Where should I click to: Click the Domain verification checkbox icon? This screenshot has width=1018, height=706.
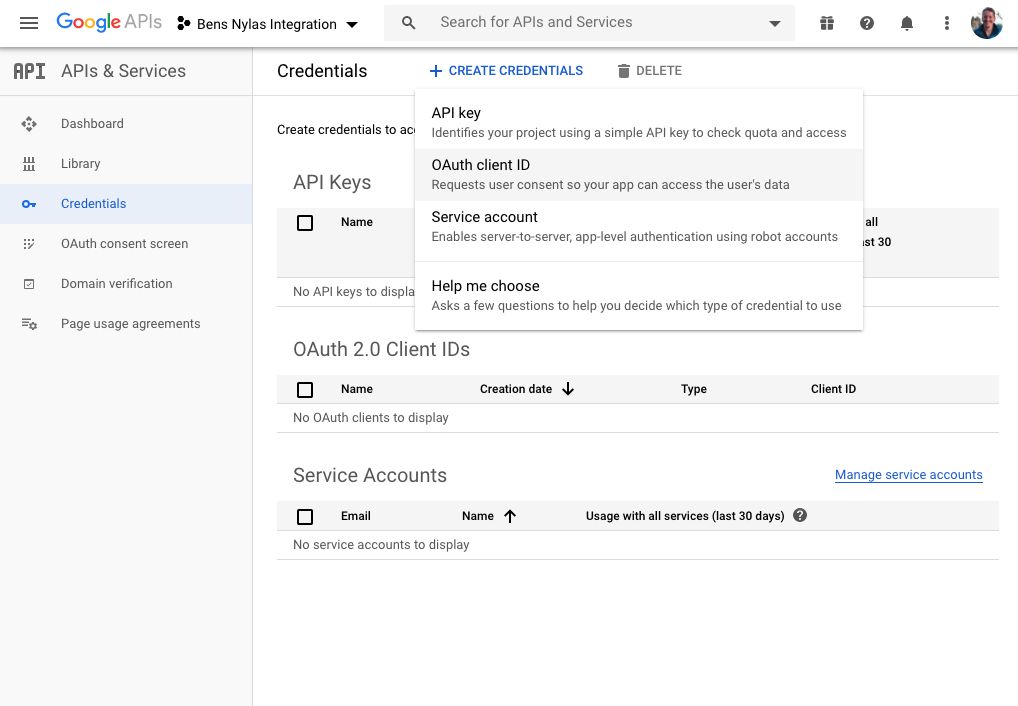click(x=29, y=284)
